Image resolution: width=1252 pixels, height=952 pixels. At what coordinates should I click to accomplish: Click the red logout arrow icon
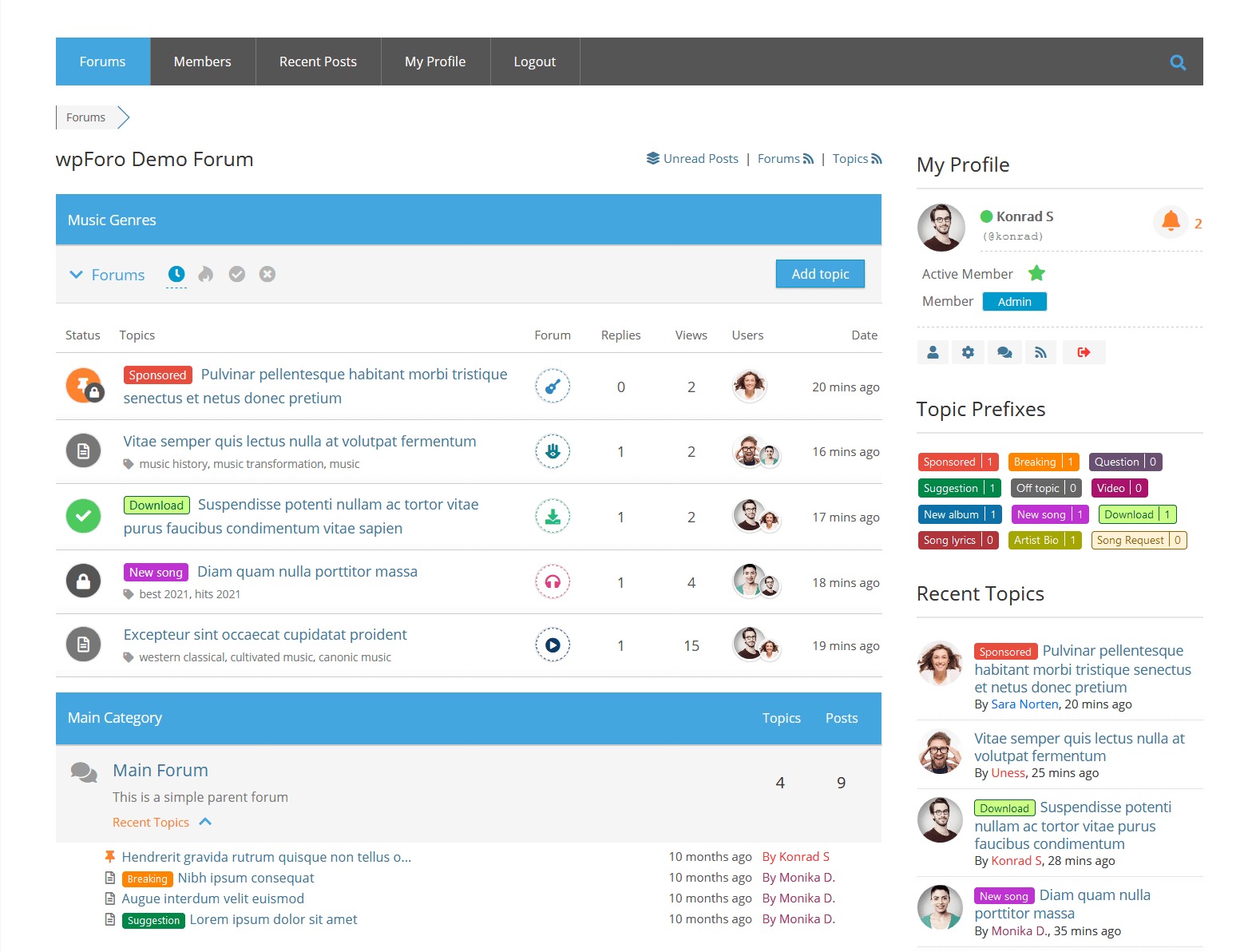1084,352
